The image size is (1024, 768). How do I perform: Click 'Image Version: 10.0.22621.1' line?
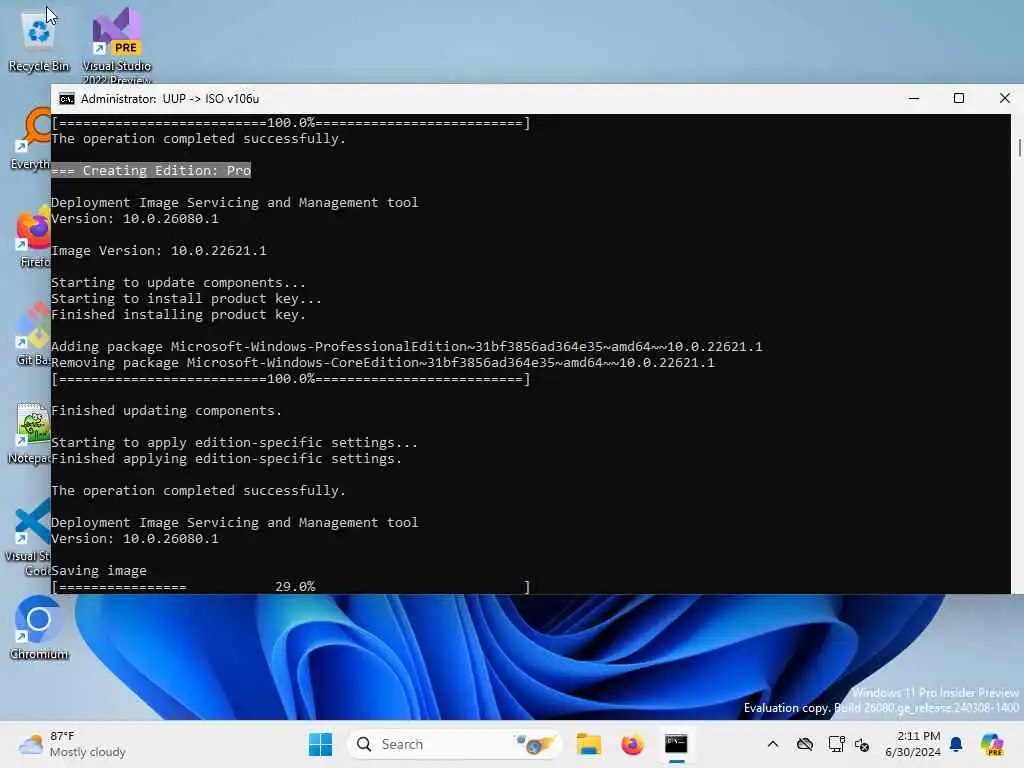(159, 251)
